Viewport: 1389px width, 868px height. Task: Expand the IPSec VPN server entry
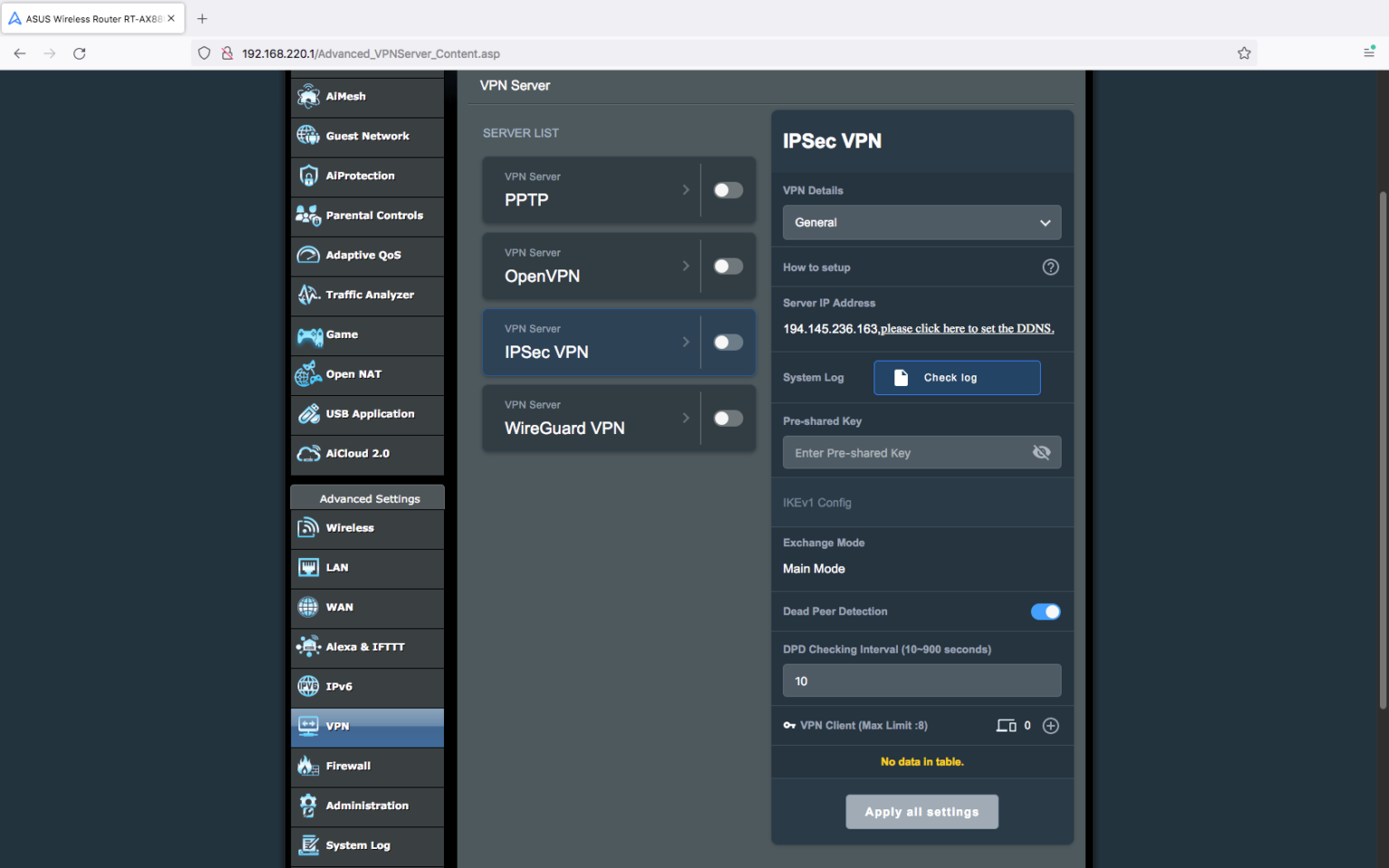pyautogui.click(x=685, y=342)
